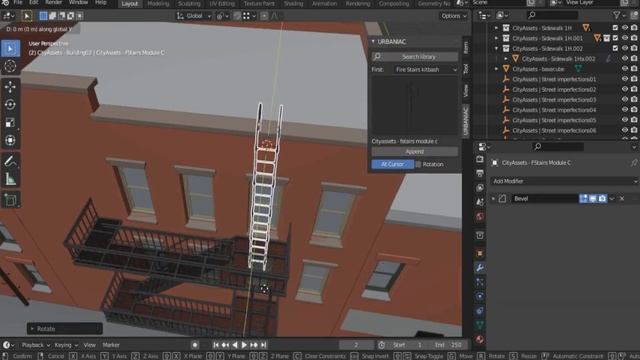Collapse the CityAssets Sidewalk 1H.002 collection
The image size is (640, 360).
point(496,48)
